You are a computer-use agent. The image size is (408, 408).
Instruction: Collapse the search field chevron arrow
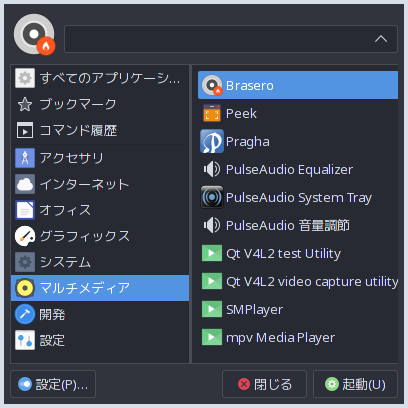click(x=381, y=39)
